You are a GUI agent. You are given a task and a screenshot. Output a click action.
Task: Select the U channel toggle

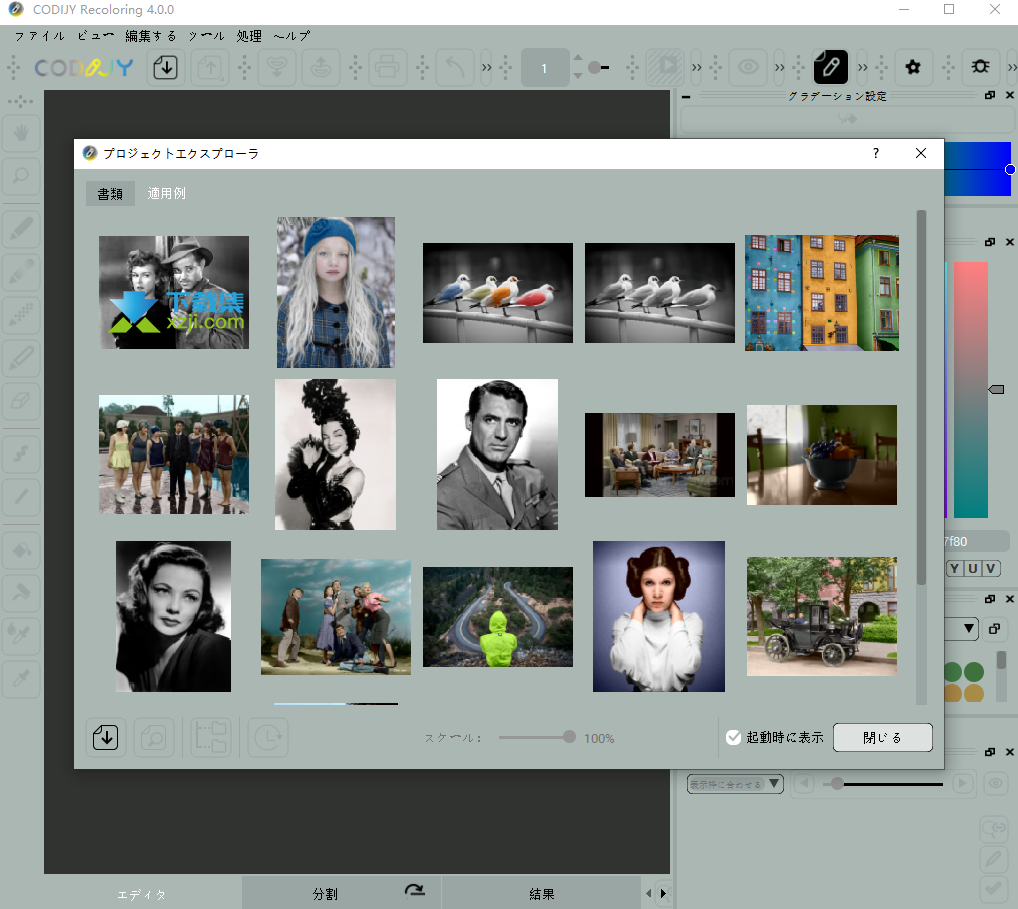[x=973, y=569]
